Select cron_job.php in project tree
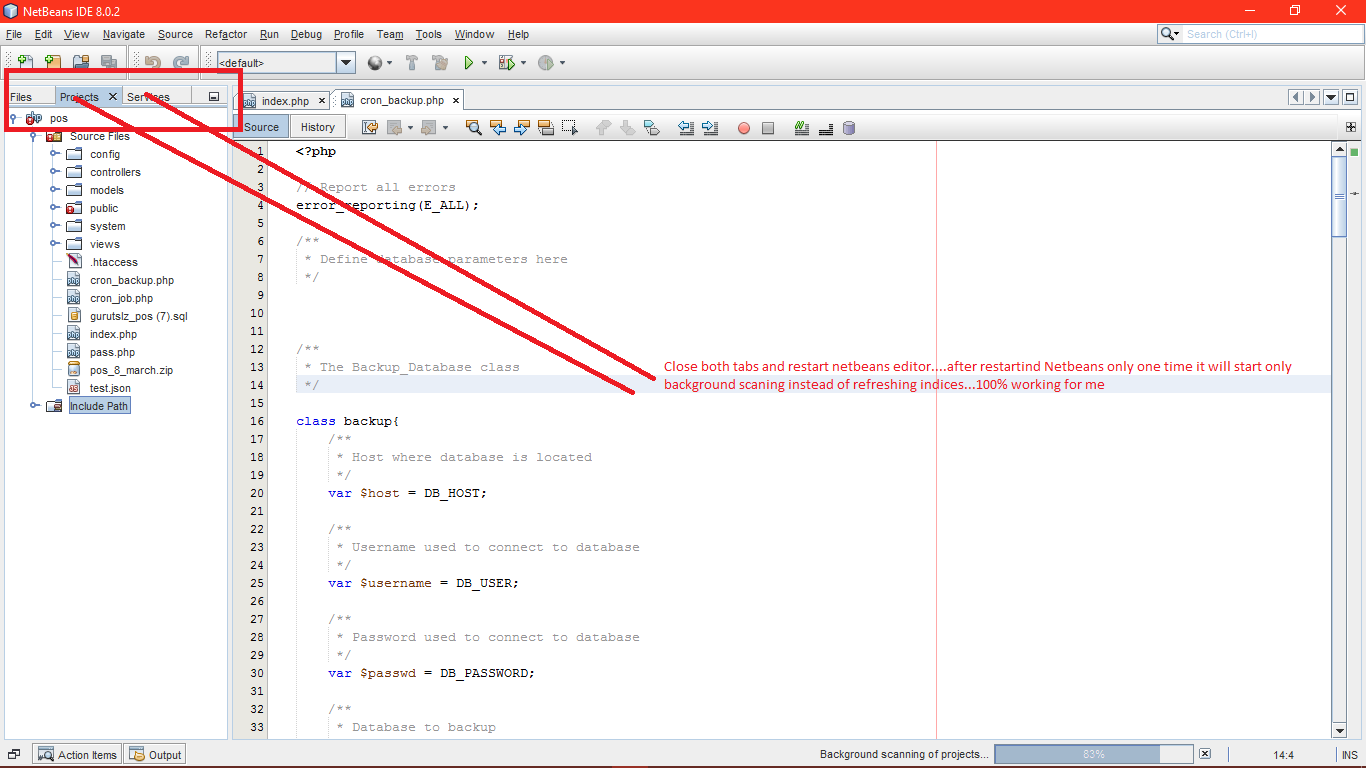Image resolution: width=1366 pixels, height=768 pixels. [x=121, y=298]
